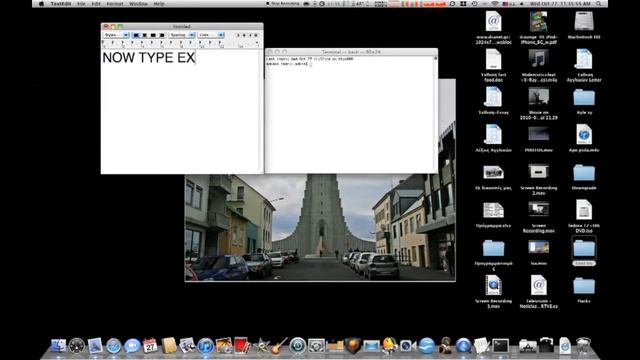Open the File menu
Image resolution: width=640 pixels, height=360 pixels.
81,4
